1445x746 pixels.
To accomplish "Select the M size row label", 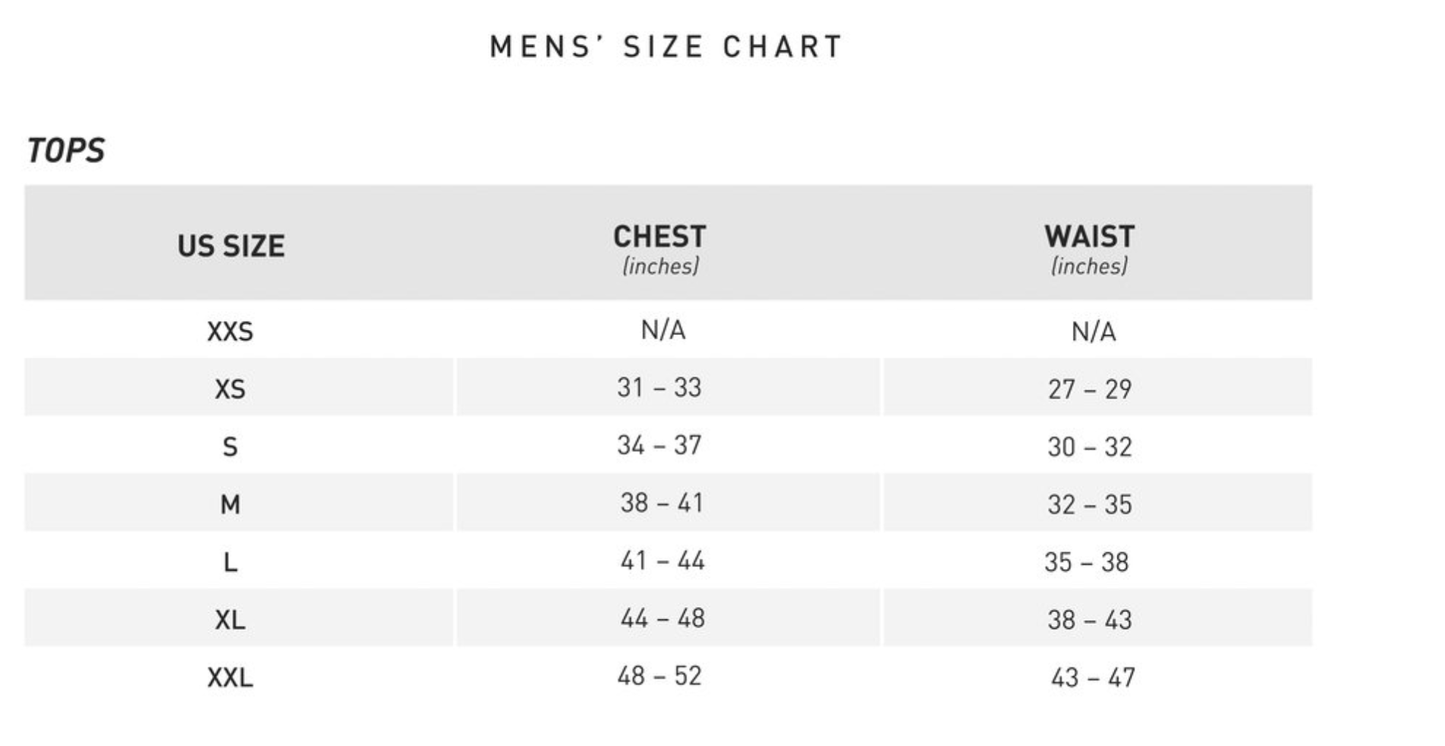I will (230, 505).
